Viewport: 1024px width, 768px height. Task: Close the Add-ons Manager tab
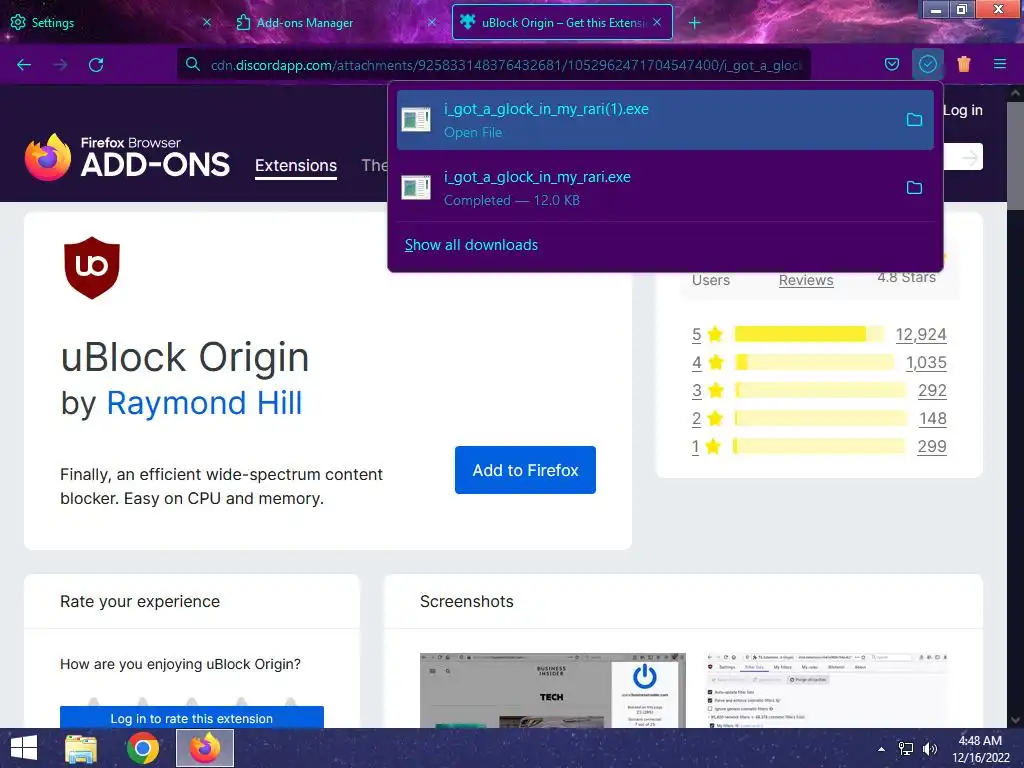pos(432,22)
